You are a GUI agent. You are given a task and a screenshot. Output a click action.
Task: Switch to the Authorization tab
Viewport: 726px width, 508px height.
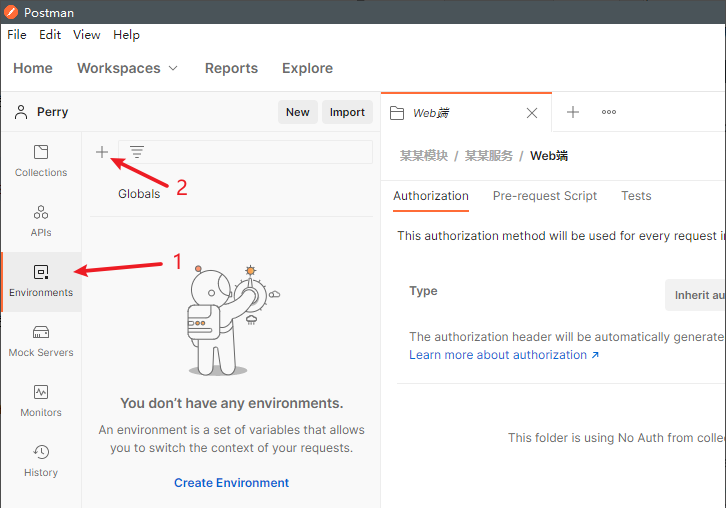[x=431, y=196]
